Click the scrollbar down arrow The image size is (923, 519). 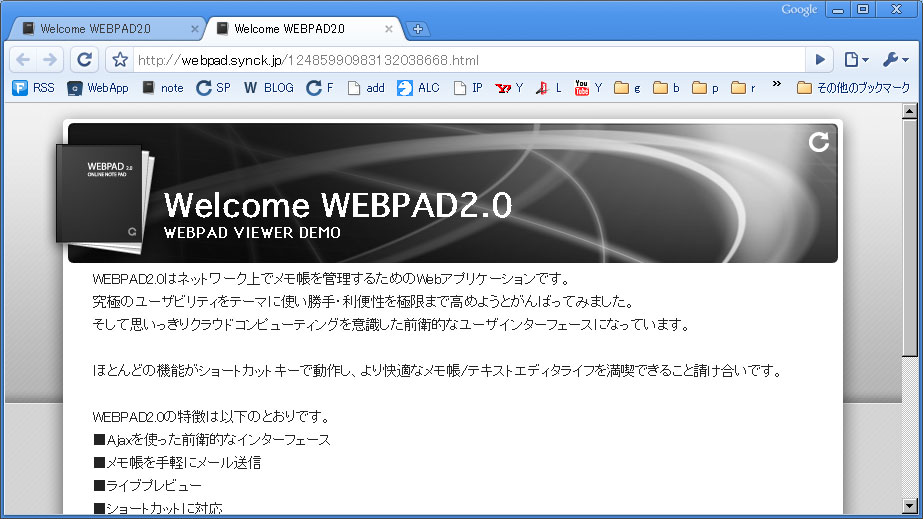click(x=909, y=506)
